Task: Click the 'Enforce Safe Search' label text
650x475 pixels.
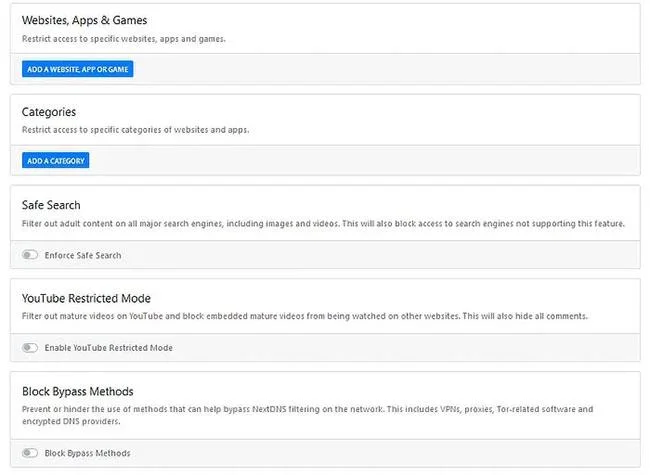Action: [x=83, y=255]
